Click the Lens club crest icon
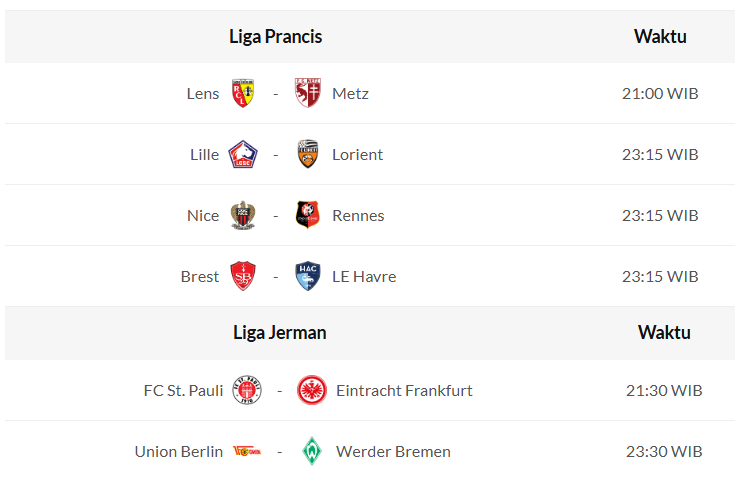This screenshot has height=477, width=735. (x=243, y=93)
